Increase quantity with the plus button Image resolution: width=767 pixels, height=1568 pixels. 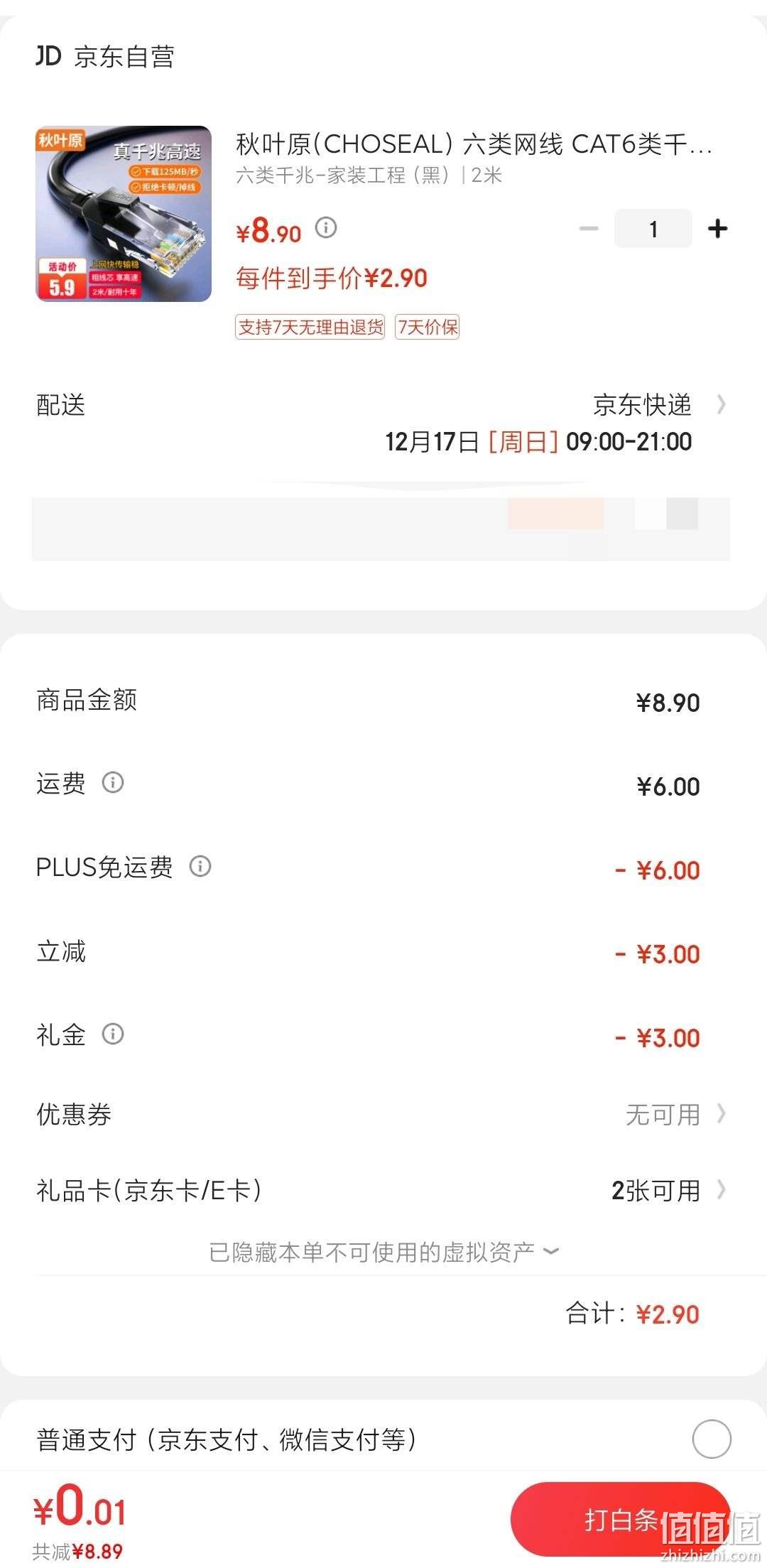click(718, 229)
